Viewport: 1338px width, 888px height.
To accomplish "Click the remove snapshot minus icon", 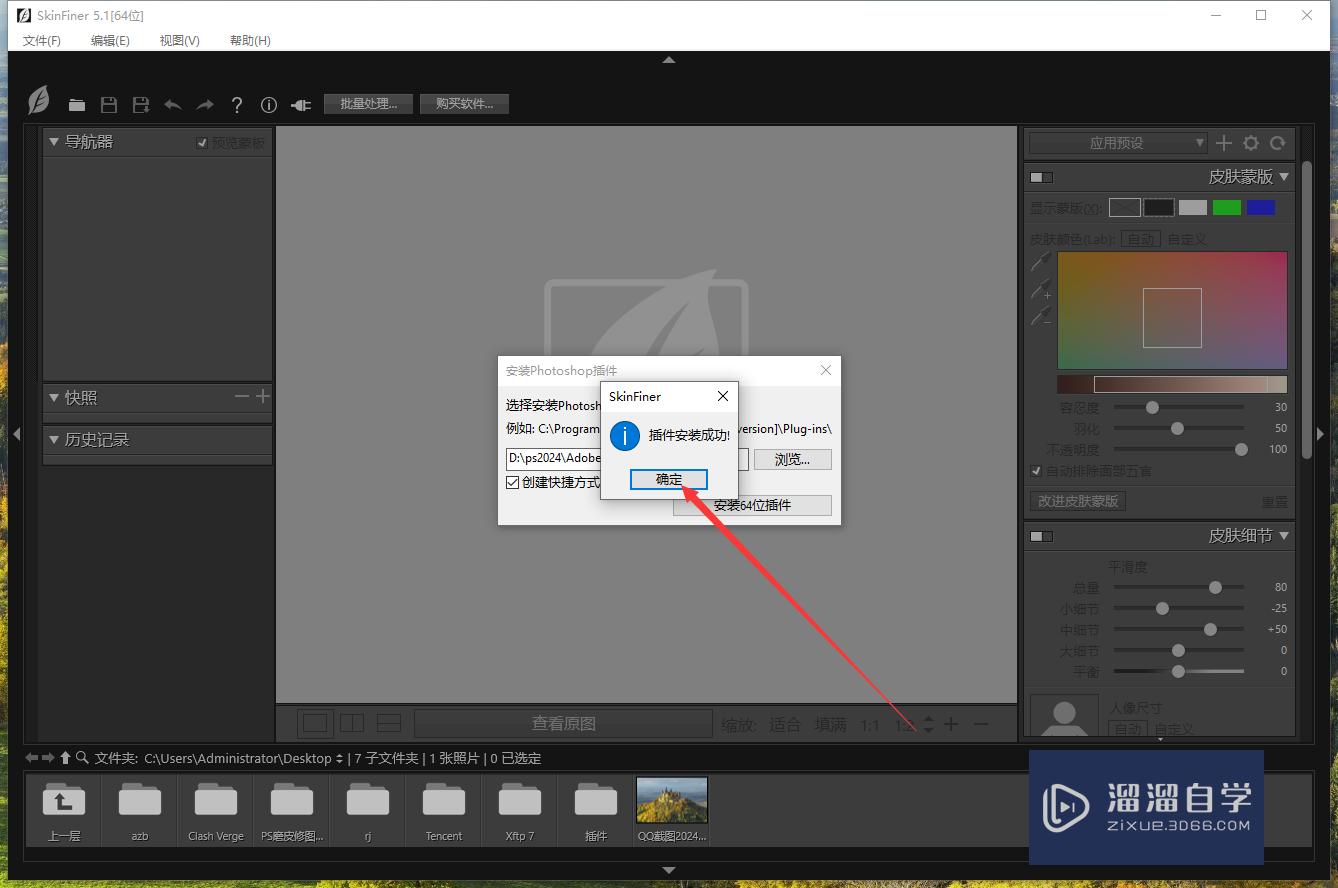I will tap(242, 397).
